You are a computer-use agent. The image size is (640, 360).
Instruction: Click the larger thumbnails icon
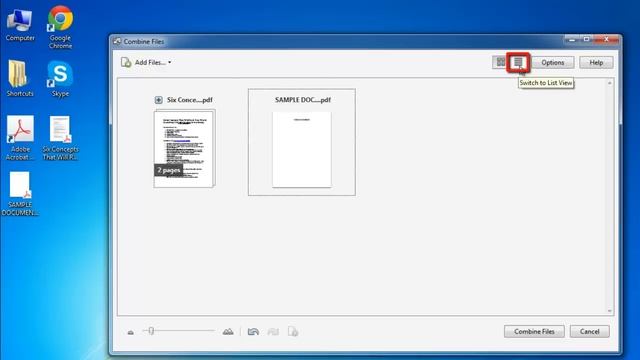click(x=228, y=332)
